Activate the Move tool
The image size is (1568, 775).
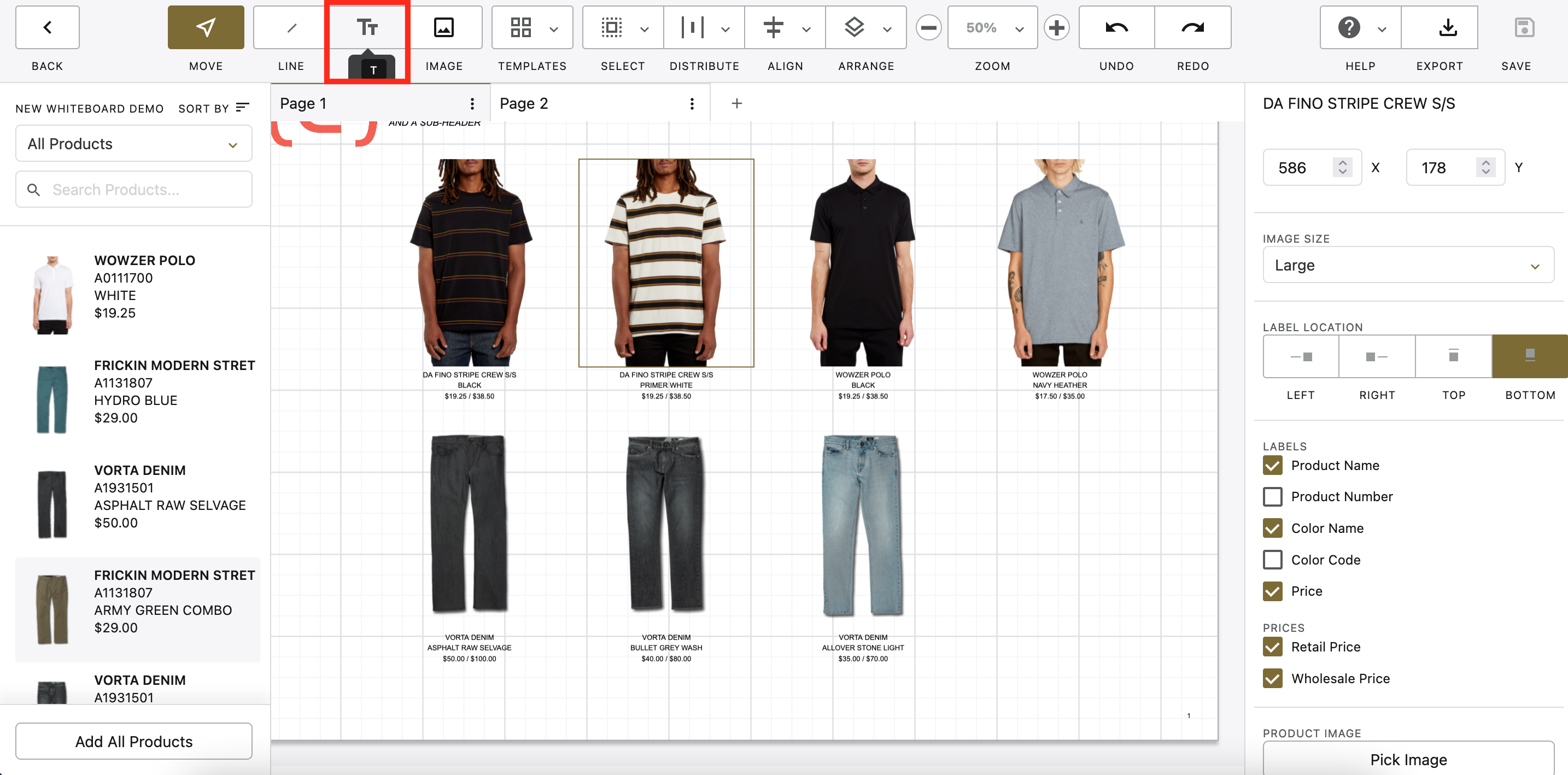point(206,27)
